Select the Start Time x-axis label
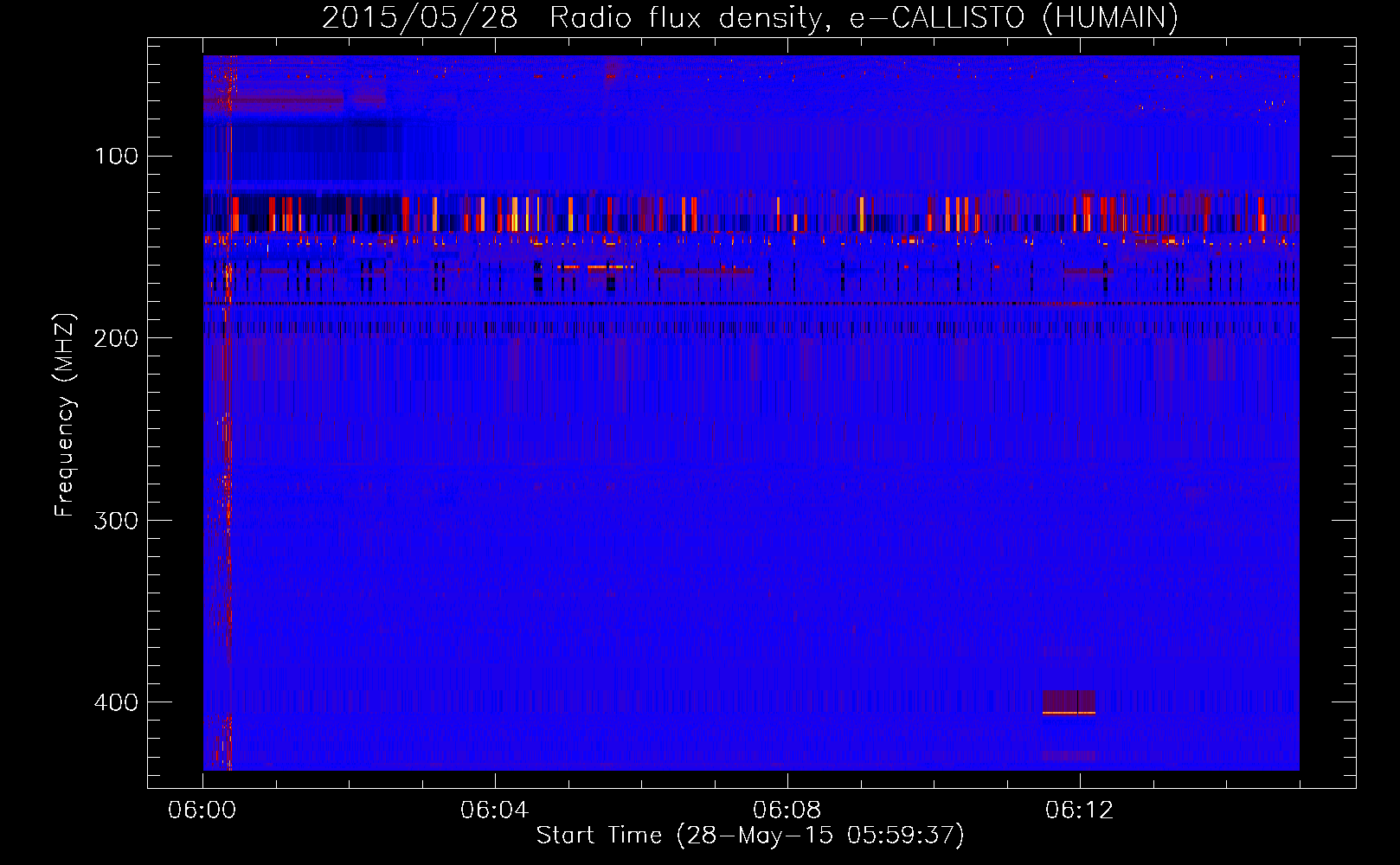This screenshot has width=1400, height=865. click(750, 836)
